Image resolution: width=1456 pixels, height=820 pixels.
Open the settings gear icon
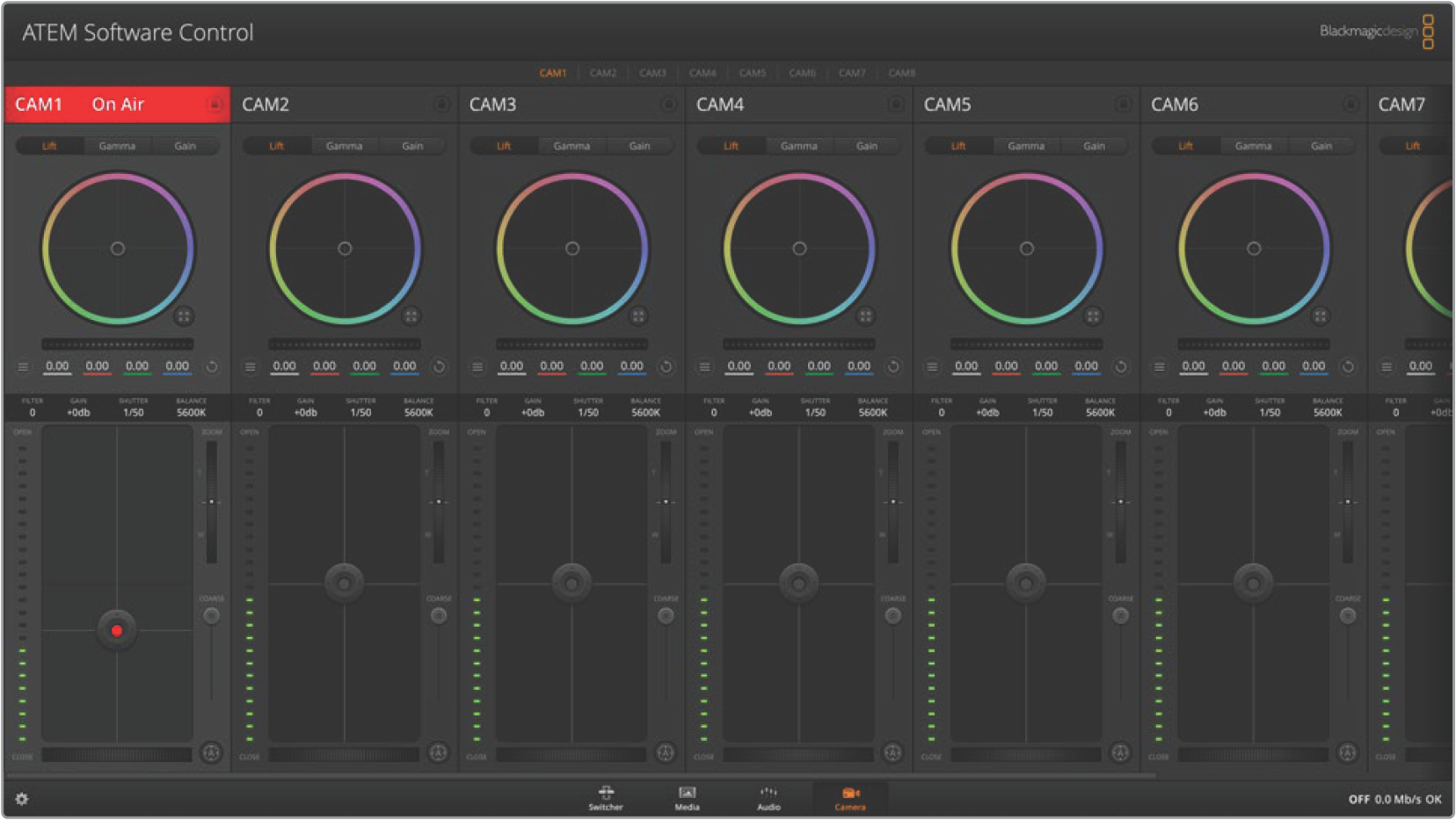pos(22,799)
